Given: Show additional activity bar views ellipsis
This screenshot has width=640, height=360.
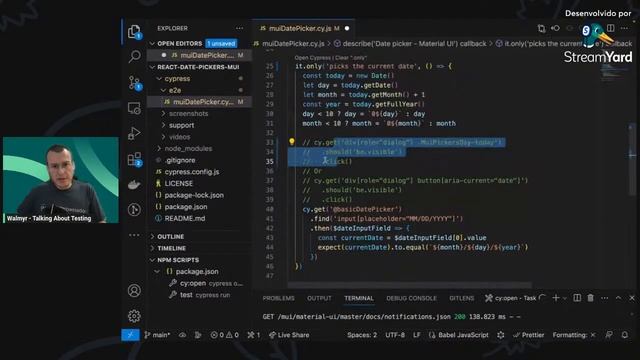Looking at the screenshot, I should click(x=134, y=235).
